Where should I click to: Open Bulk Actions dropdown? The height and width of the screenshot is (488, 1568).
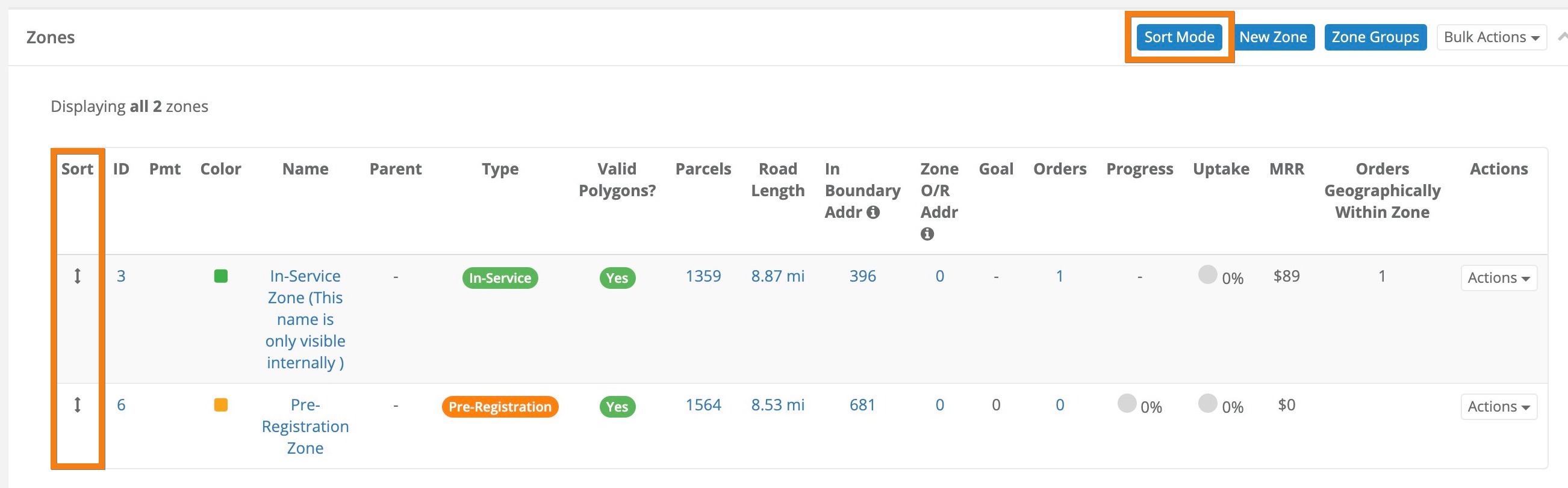point(1491,37)
